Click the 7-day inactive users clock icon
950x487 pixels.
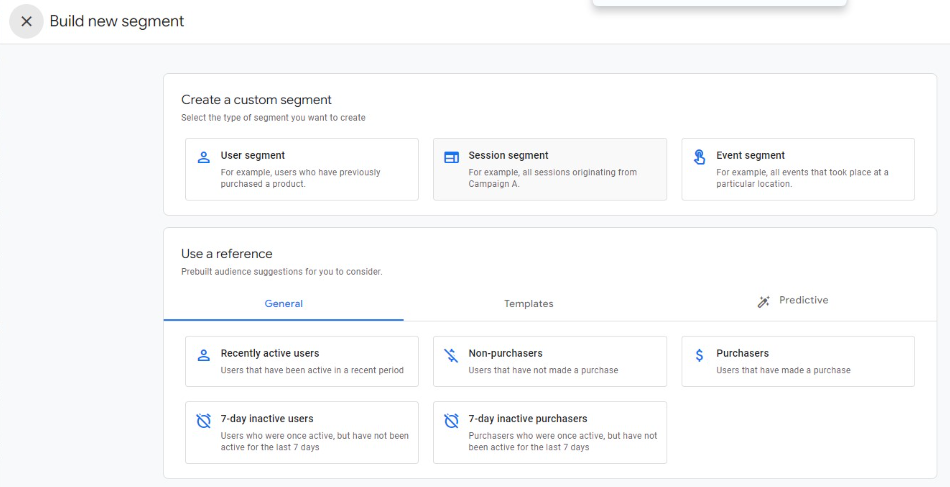(x=204, y=421)
